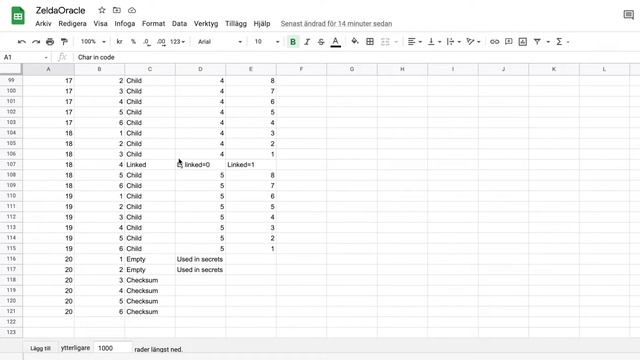This screenshot has height=360, width=640.
Task: Open the filter views dropdown arrow
Action: pyautogui.click(x=548, y=42)
